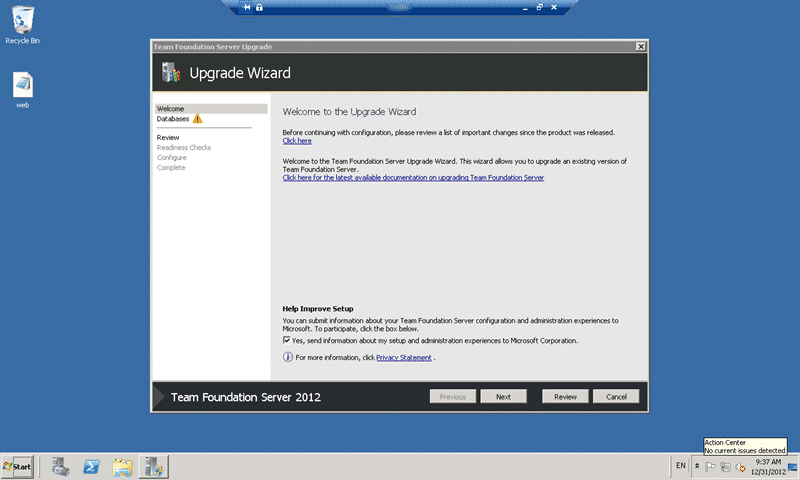Select the Complete step in sidebar

coord(171,167)
